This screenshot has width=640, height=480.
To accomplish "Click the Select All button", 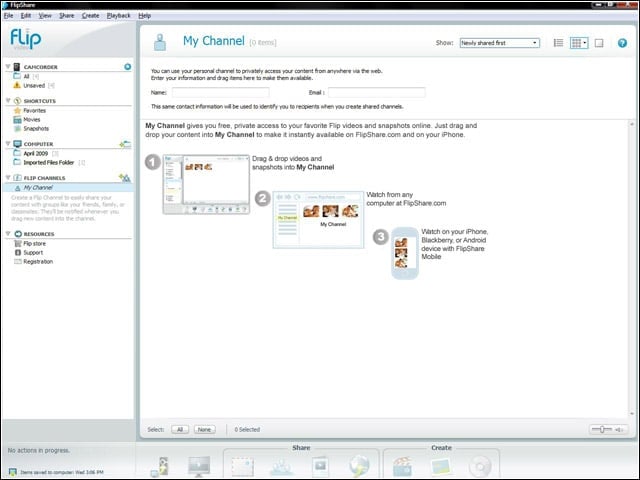I will coord(180,429).
